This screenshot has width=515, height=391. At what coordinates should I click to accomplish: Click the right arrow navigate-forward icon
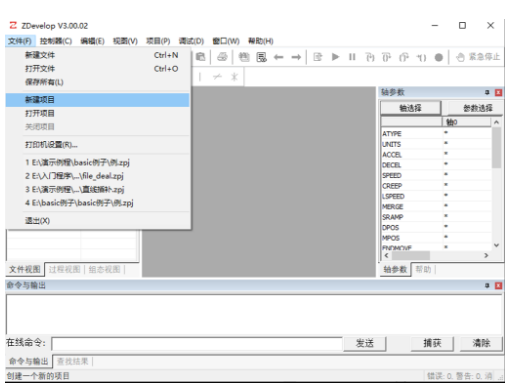click(296, 57)
